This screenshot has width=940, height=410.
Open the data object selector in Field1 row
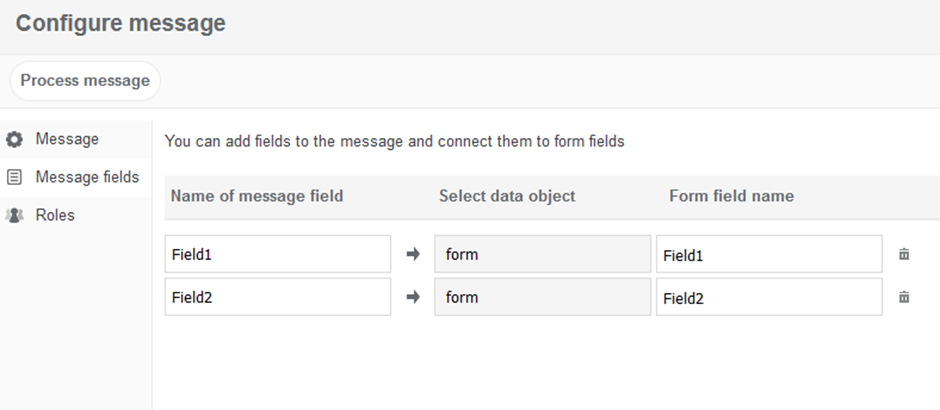click(542, 254)
